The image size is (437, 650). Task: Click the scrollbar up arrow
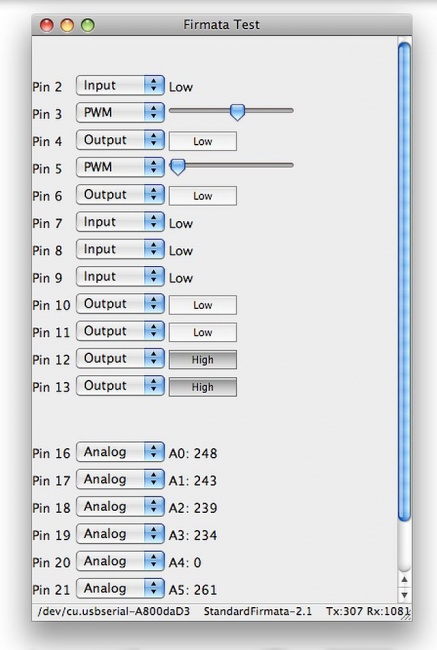coord(404,580)
